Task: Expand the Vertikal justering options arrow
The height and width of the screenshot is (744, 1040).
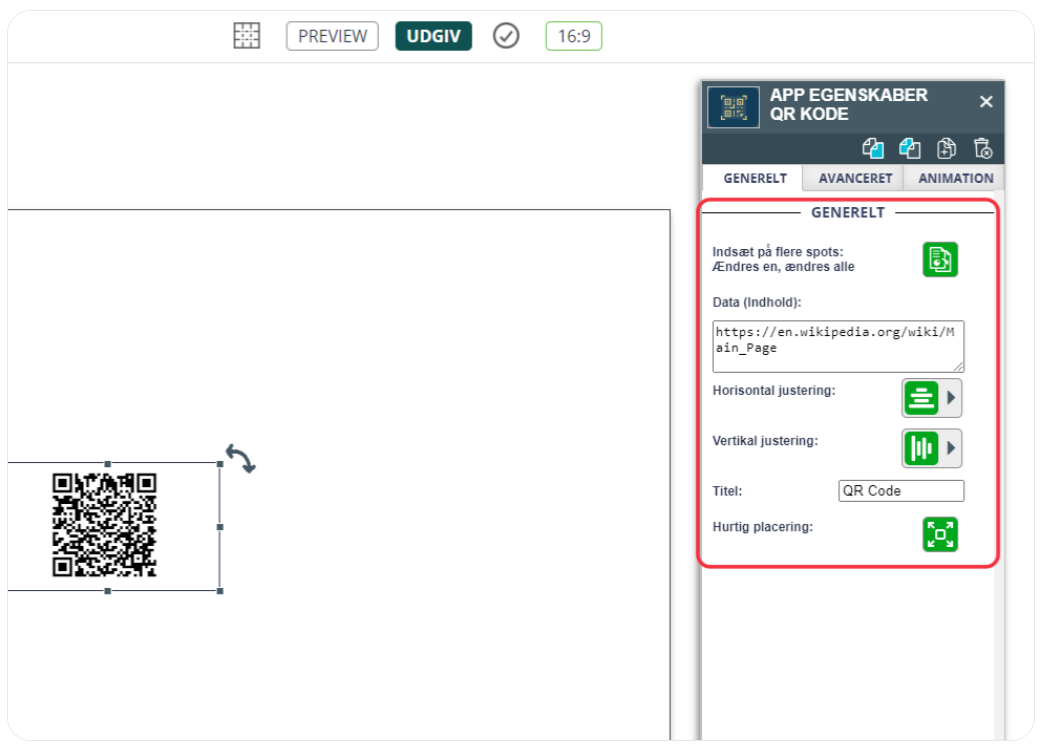Action: point(951,448)
